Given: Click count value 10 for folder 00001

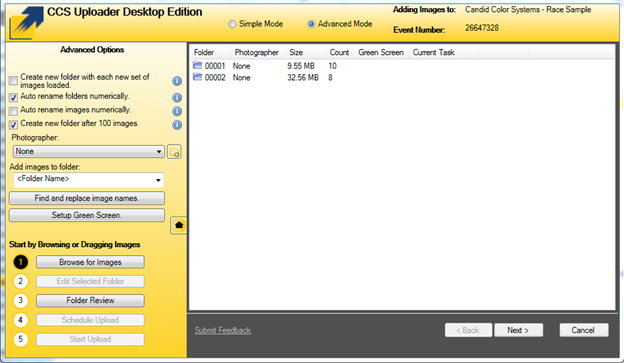Looking at the screenshot, I should point(333,66).
